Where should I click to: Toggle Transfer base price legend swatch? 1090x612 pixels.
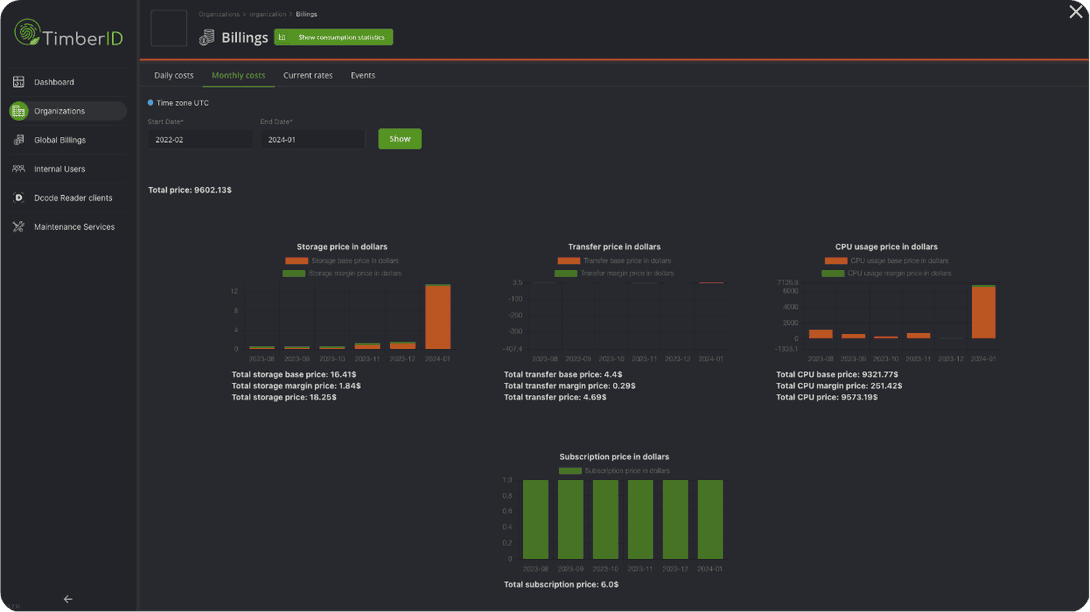(569, 261)
